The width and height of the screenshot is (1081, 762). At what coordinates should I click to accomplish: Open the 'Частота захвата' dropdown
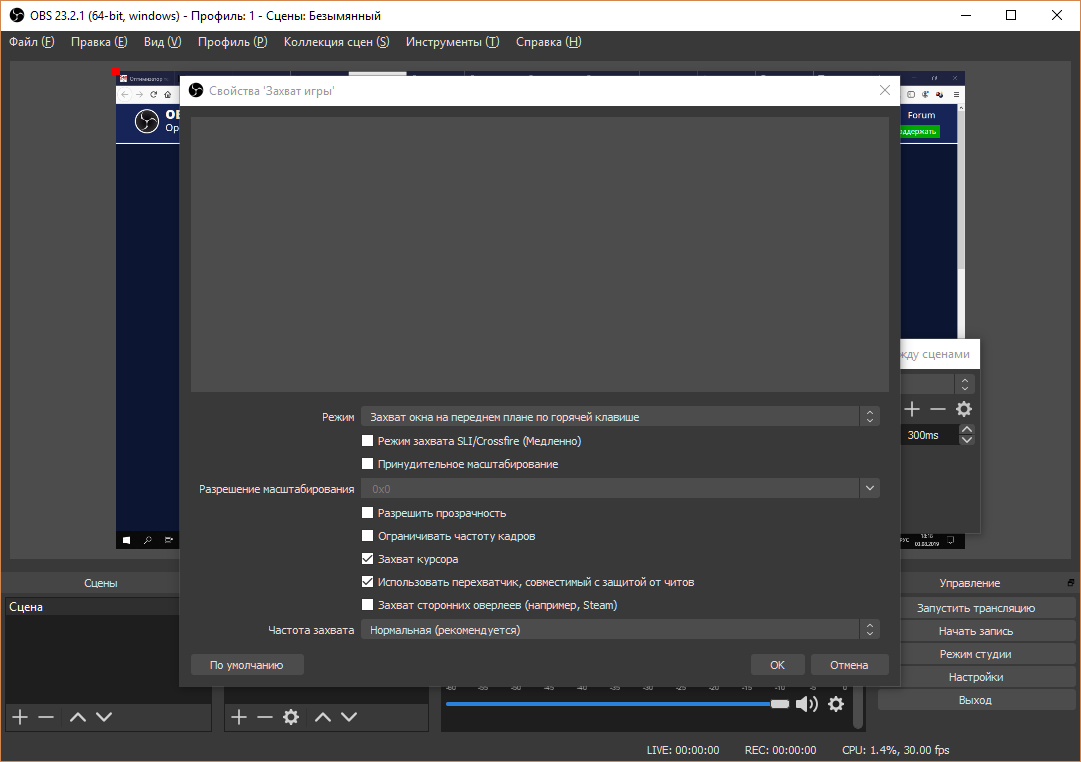click(x=620, y=630)
